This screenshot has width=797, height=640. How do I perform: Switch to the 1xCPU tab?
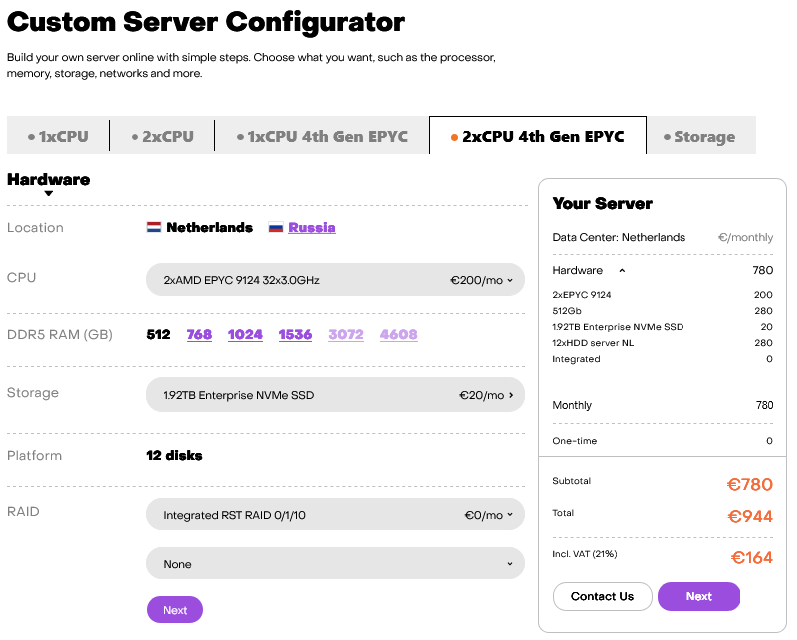(x=58, y=136)
